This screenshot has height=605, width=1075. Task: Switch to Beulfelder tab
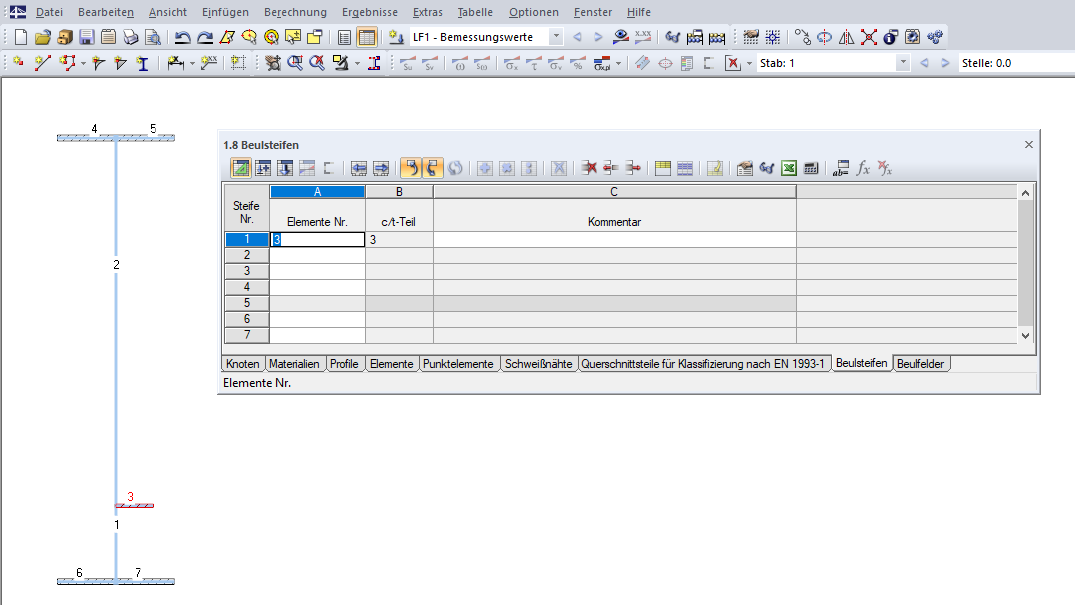921,364
